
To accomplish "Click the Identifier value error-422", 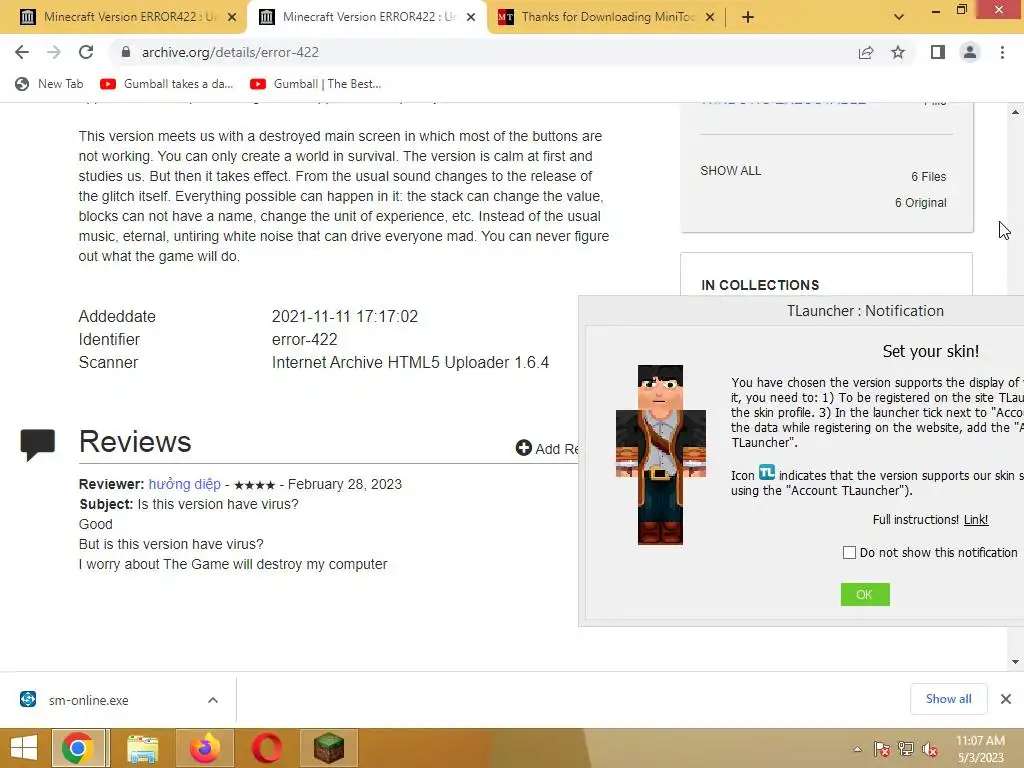I will tap(304, 340).
